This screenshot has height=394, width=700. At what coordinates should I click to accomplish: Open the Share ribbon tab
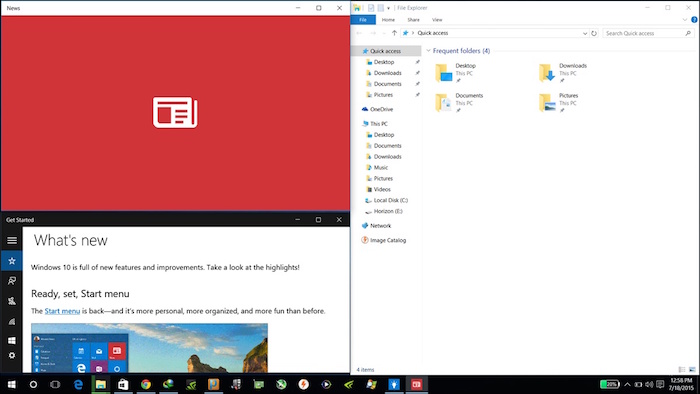pos(413,20)
